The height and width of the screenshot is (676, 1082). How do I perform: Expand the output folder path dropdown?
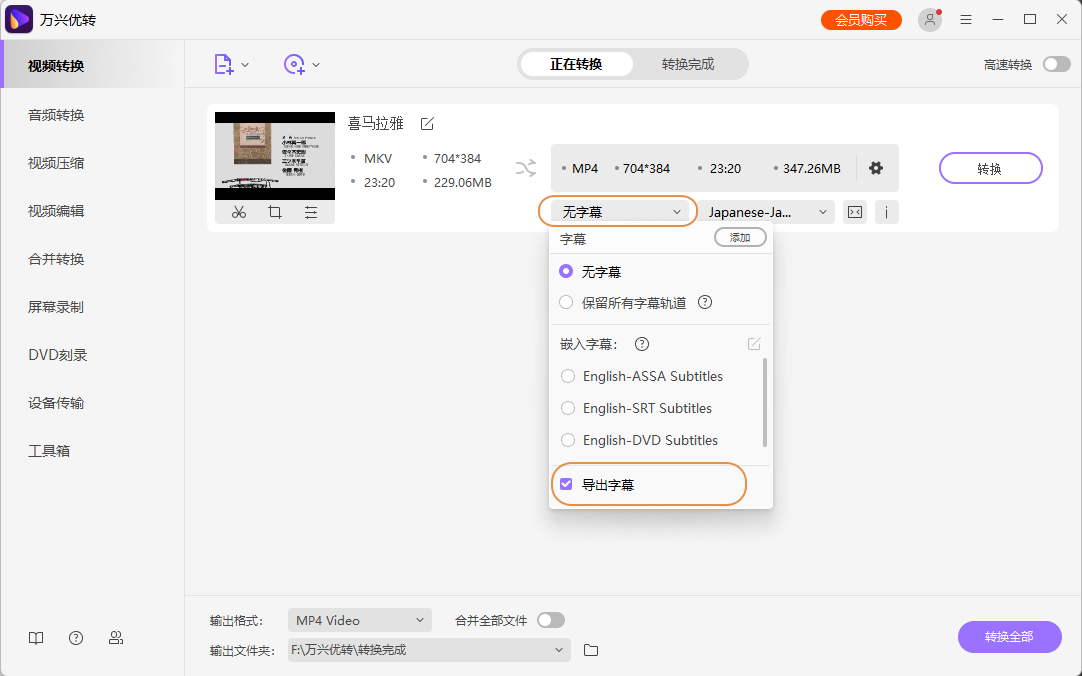(x=559, y=650)
